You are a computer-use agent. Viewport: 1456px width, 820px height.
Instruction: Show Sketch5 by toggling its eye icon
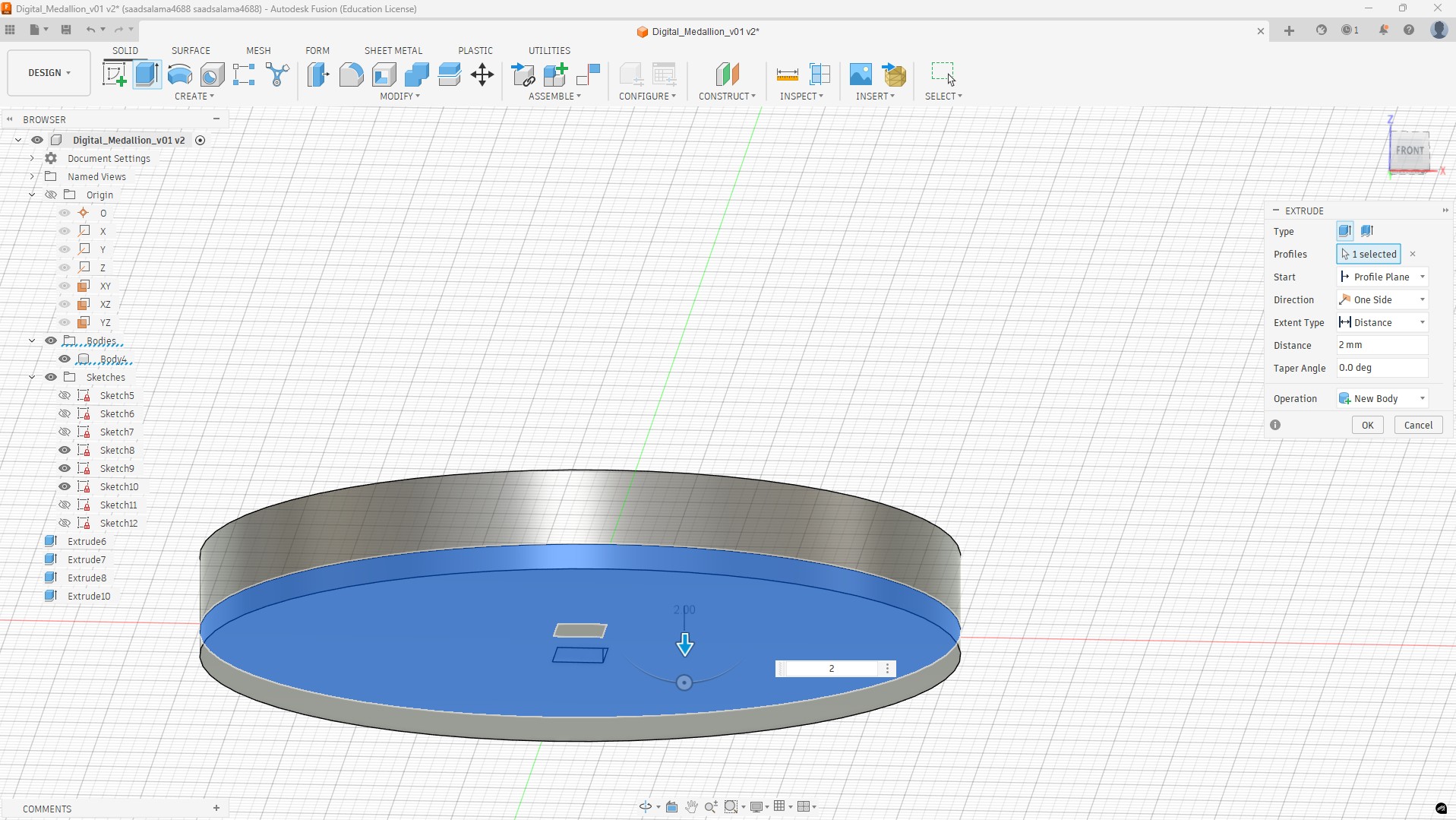click(65, 395)
